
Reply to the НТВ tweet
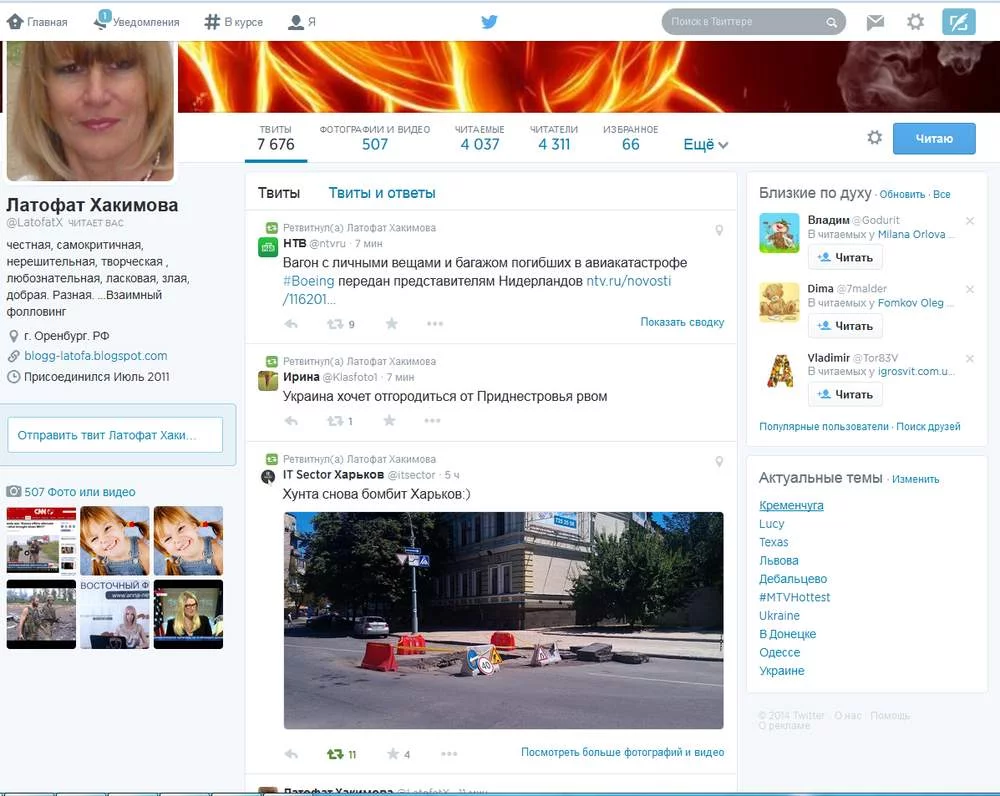click(x=291, y=324)
